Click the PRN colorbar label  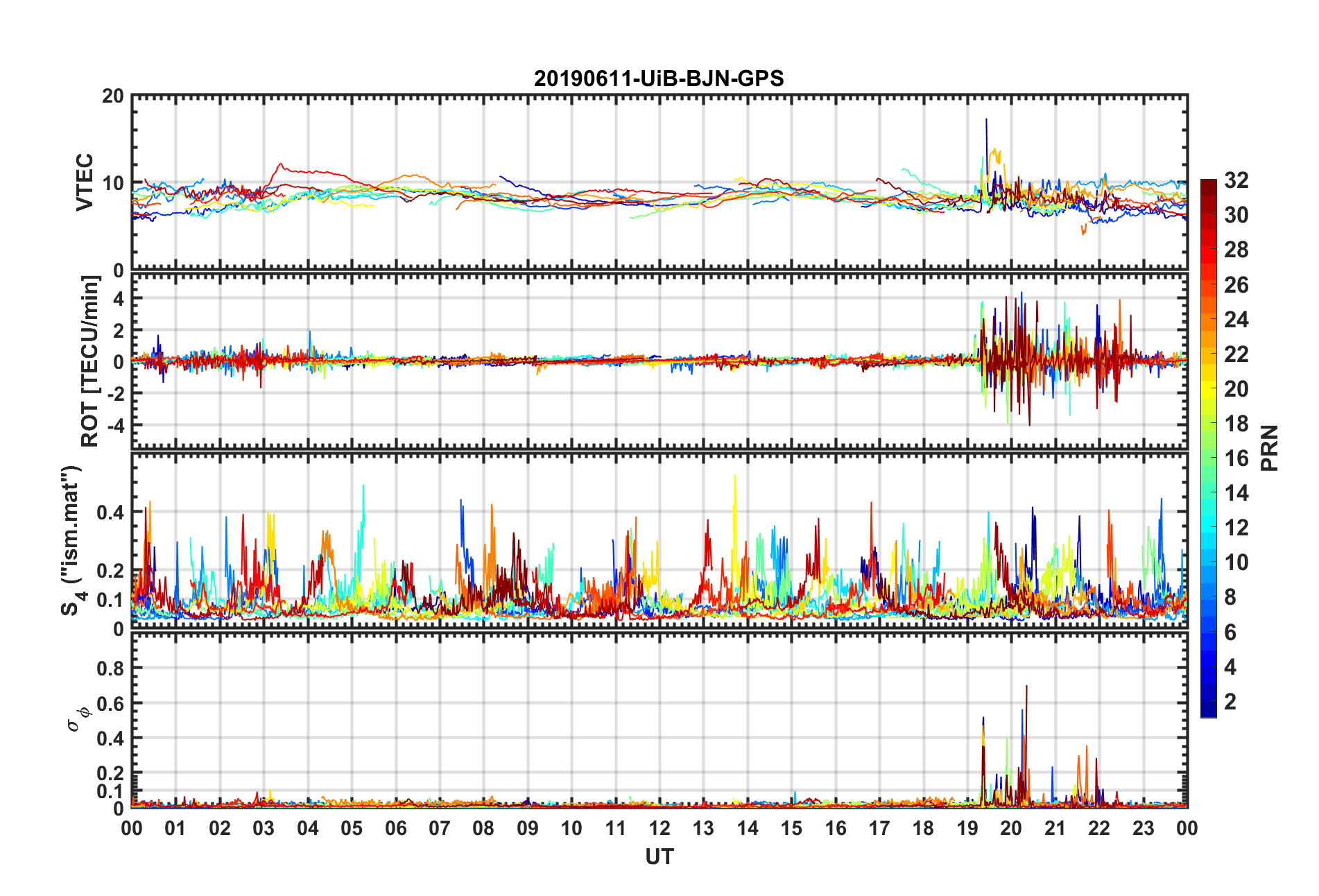click(1270, 448)
